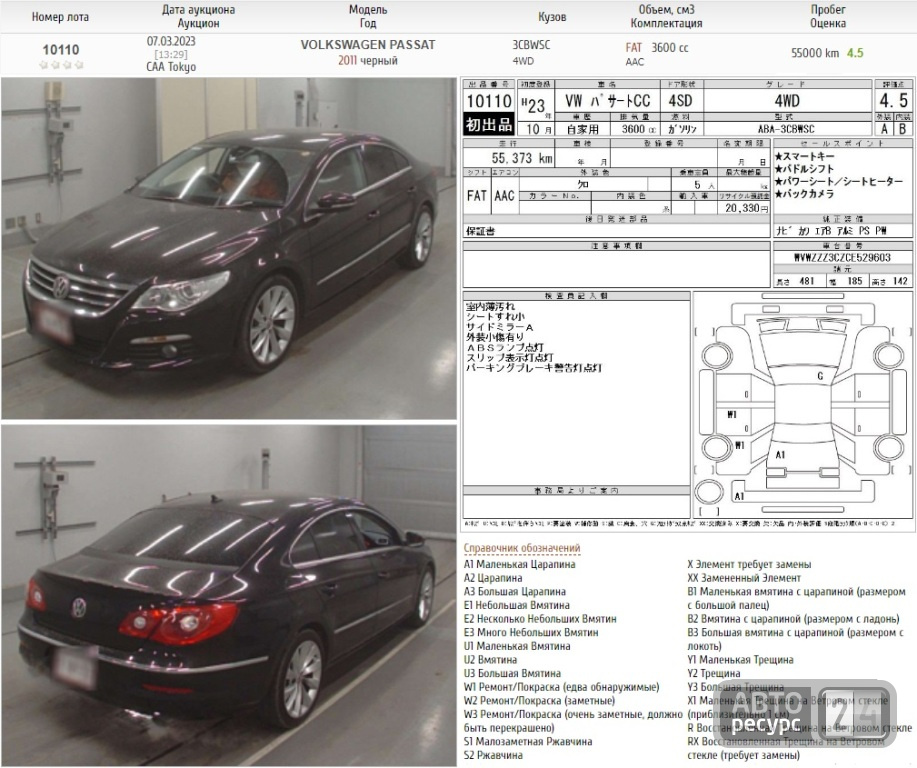Click mileage value 55000 km
Screen dimensions: 917x768
815,53
